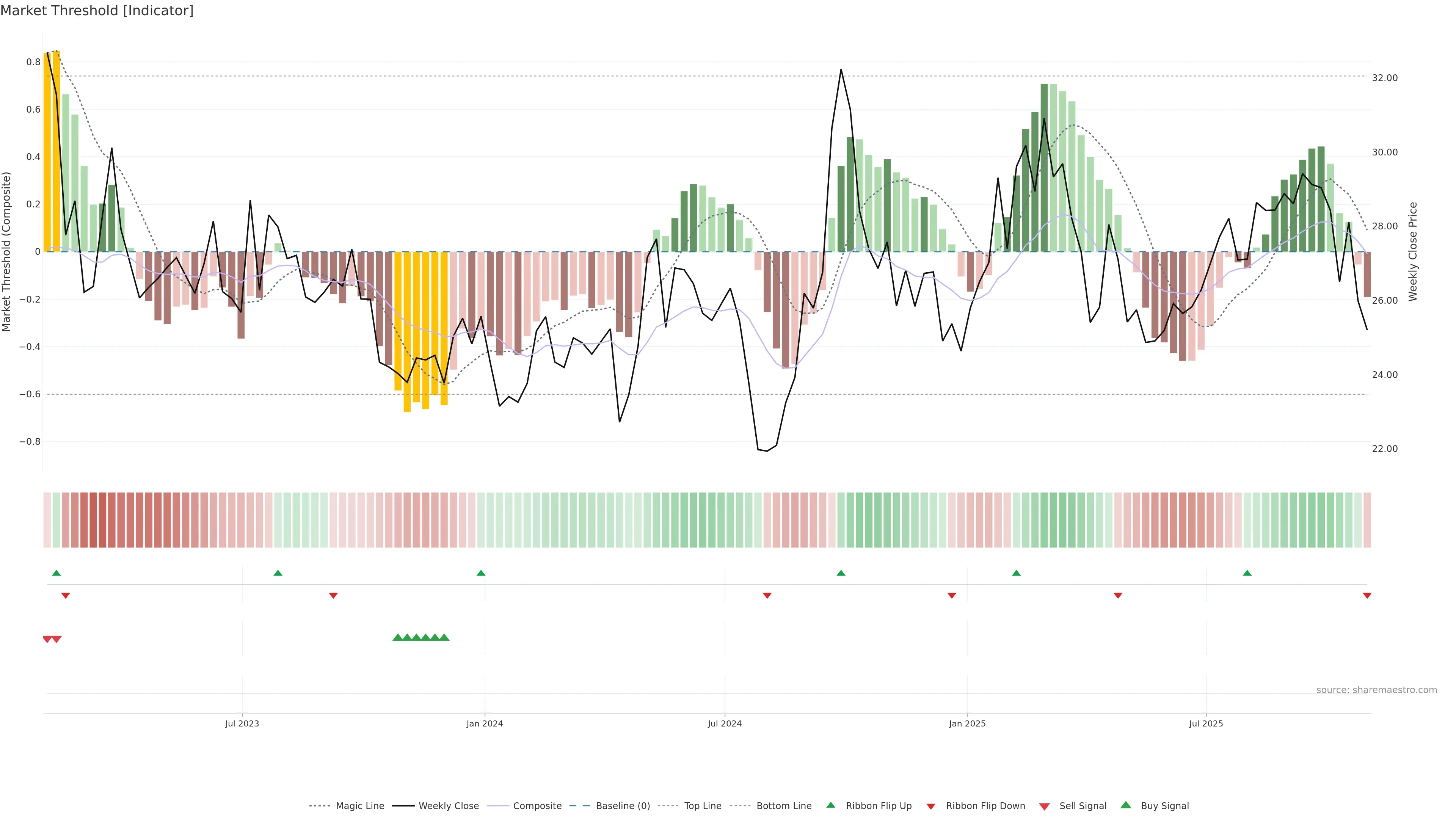Click the Market Threshold [Indicator] title

97,11
